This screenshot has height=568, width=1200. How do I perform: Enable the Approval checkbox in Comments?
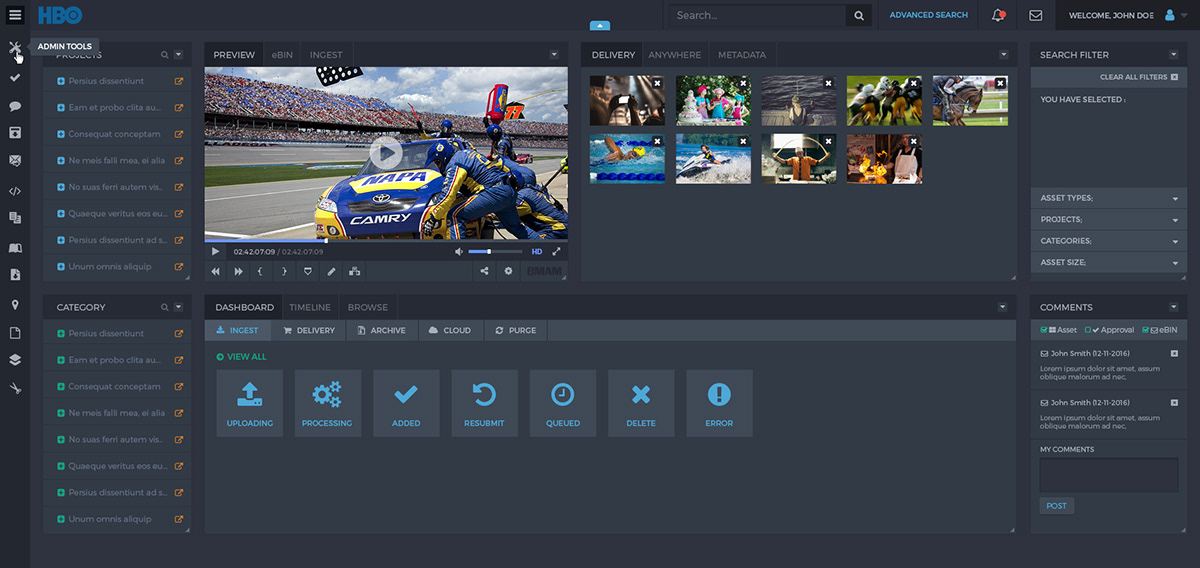pyautogui.click(x=1088, y=330)
